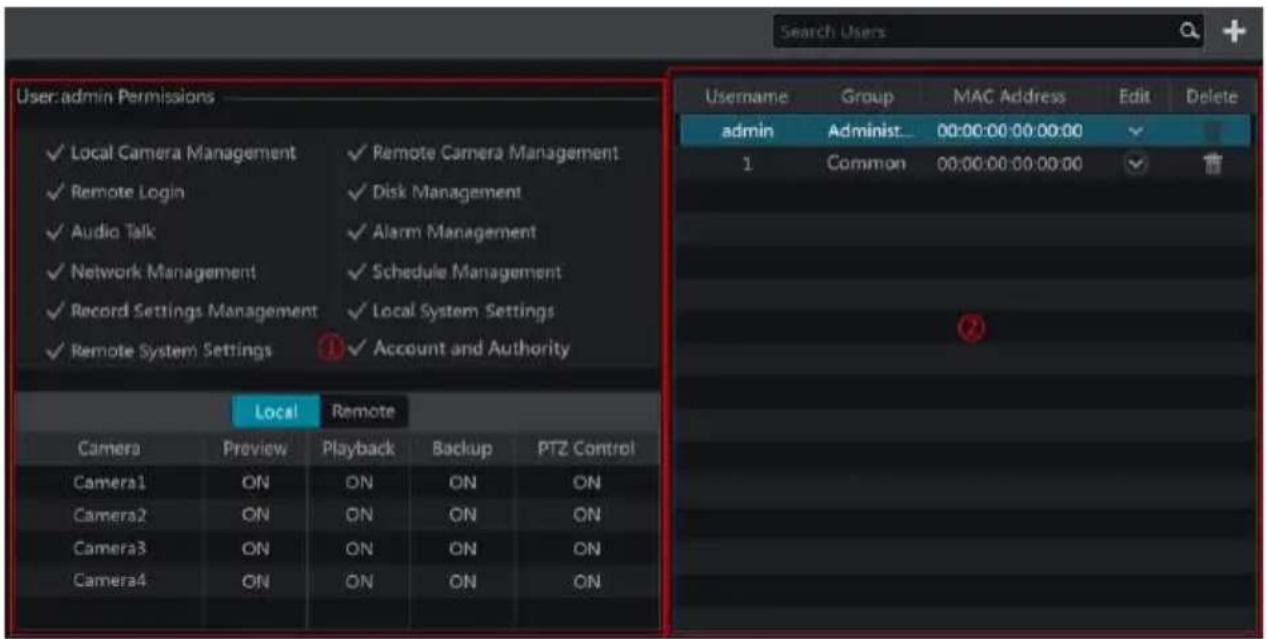
Task: Click the admin row trash icon
Action: click(x=1211, y=131)
